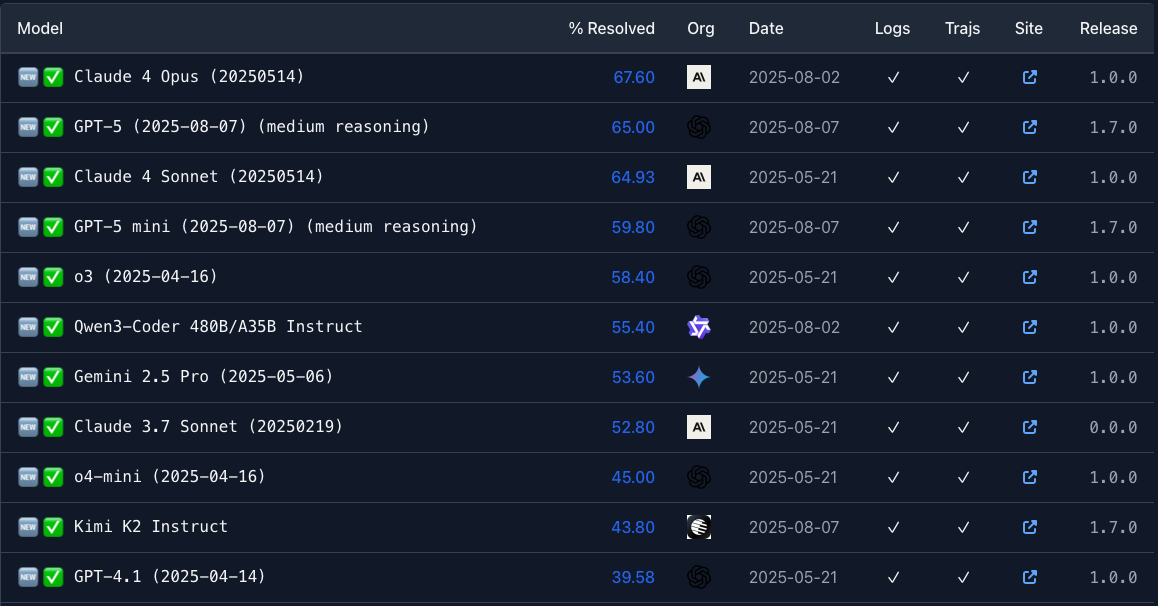Click the Moonshot logo in Kimi K2 Instruct row
Viewport: 1158px width, 606px height.
tap(699, 527)
